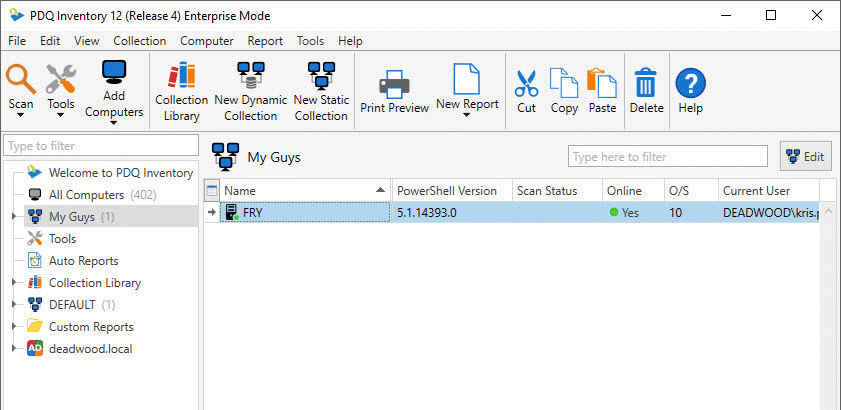Click the PDQ Inventory title bar logo
This screenshot has width=841, height=410.
click(17, 16)
